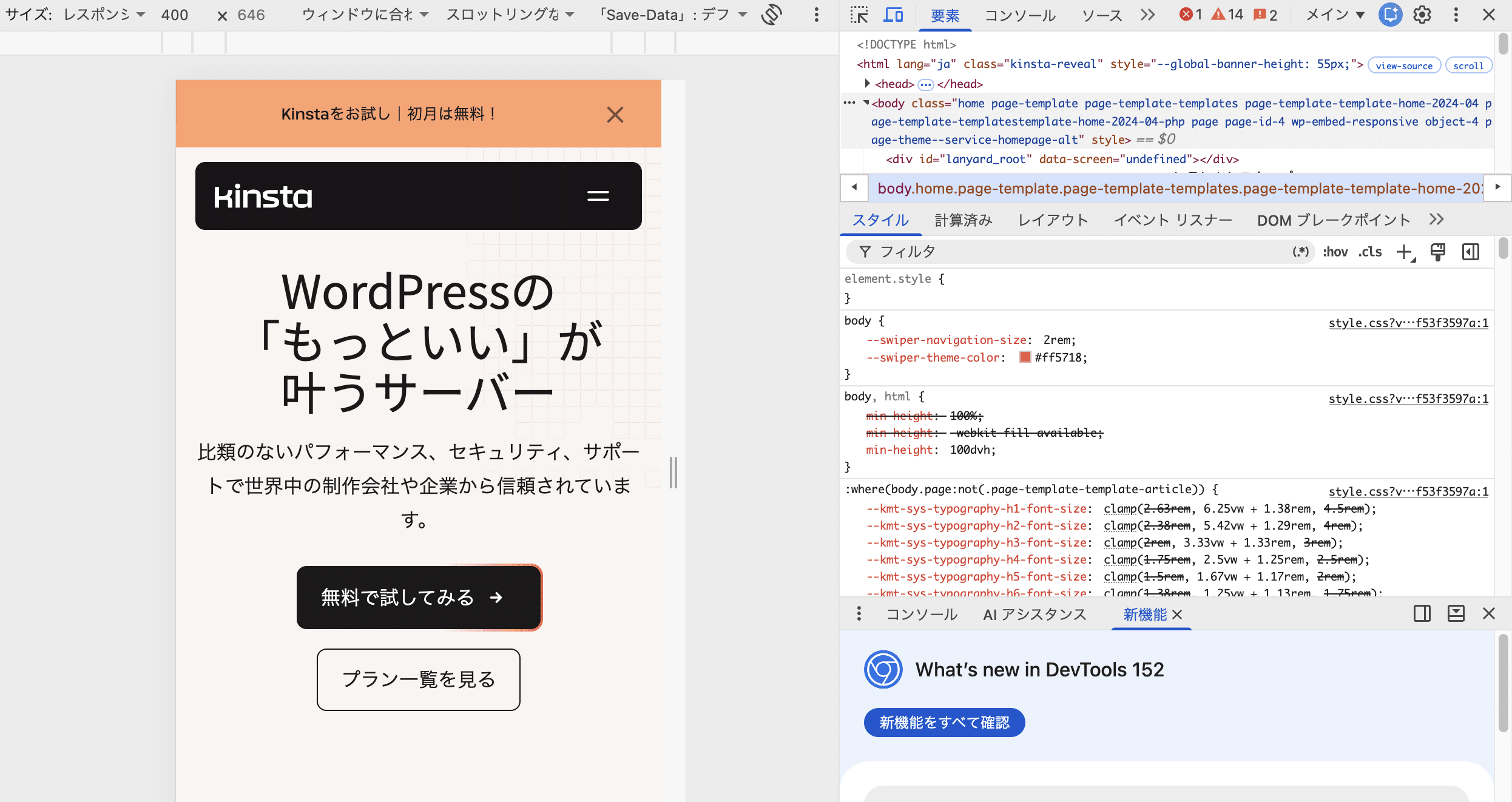Show more style sub-tabs chevron
This screenshot has width=1512, height=802.
pyautogui.click(x=1436, y=220)
